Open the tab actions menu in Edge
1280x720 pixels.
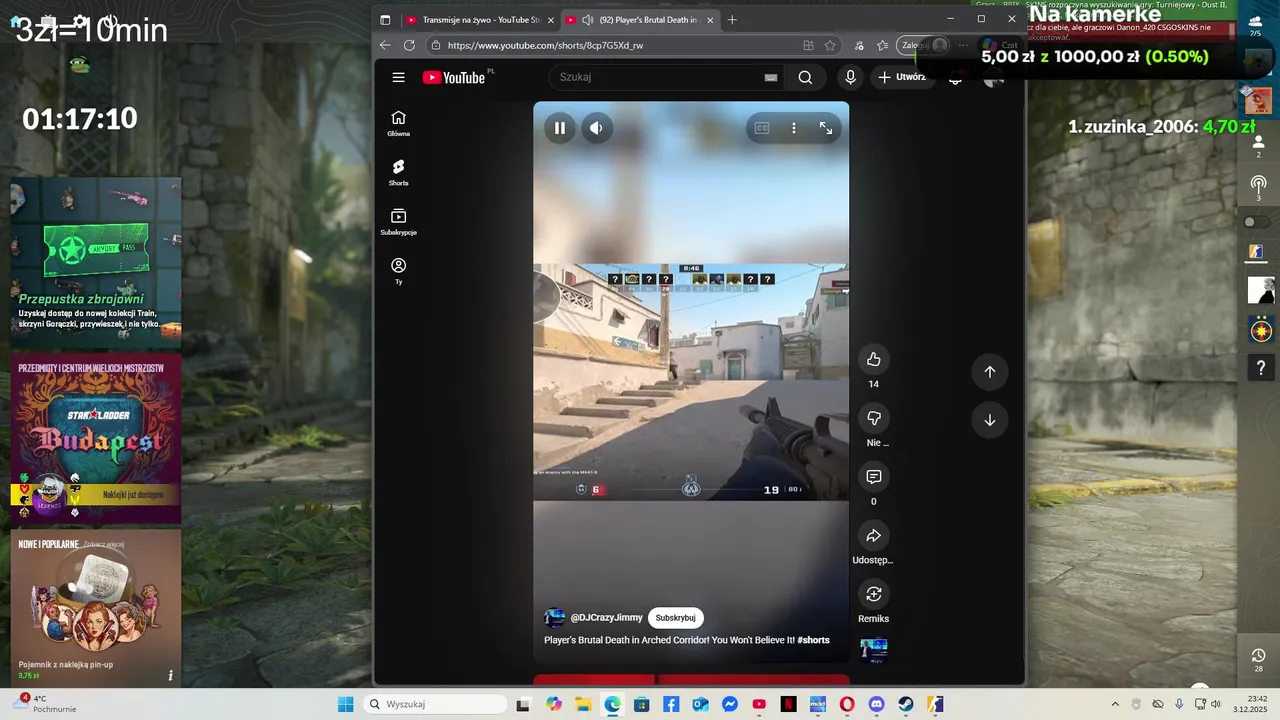(385, 19)
